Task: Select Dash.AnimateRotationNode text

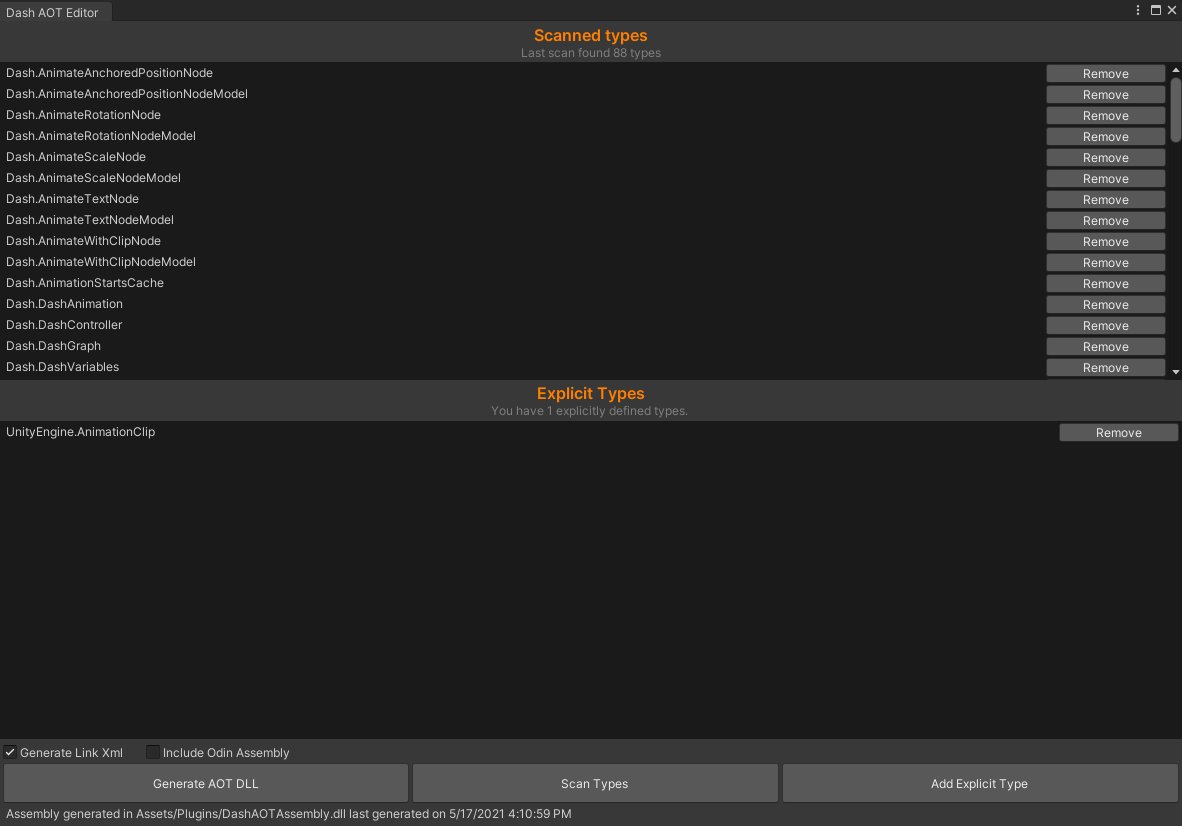Action: pyautogui.click(x=83, y=115)
